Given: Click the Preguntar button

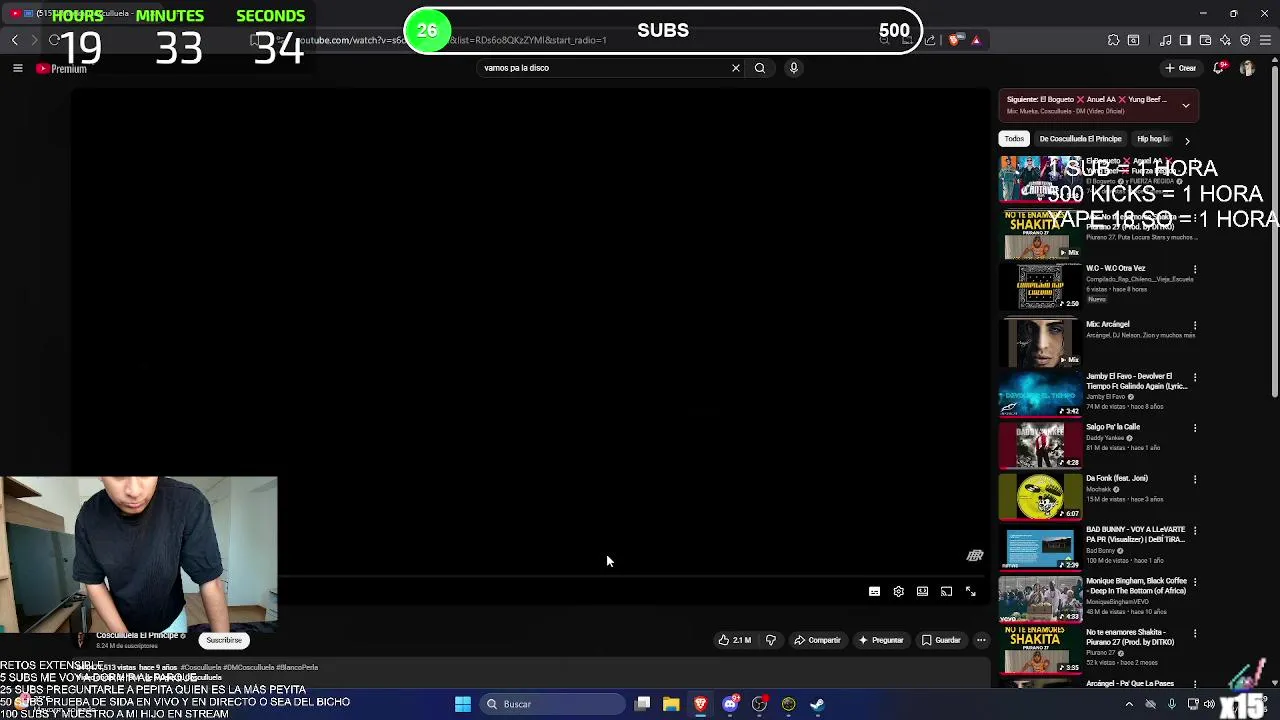Looking at the screenshot, I should point(881,640).
